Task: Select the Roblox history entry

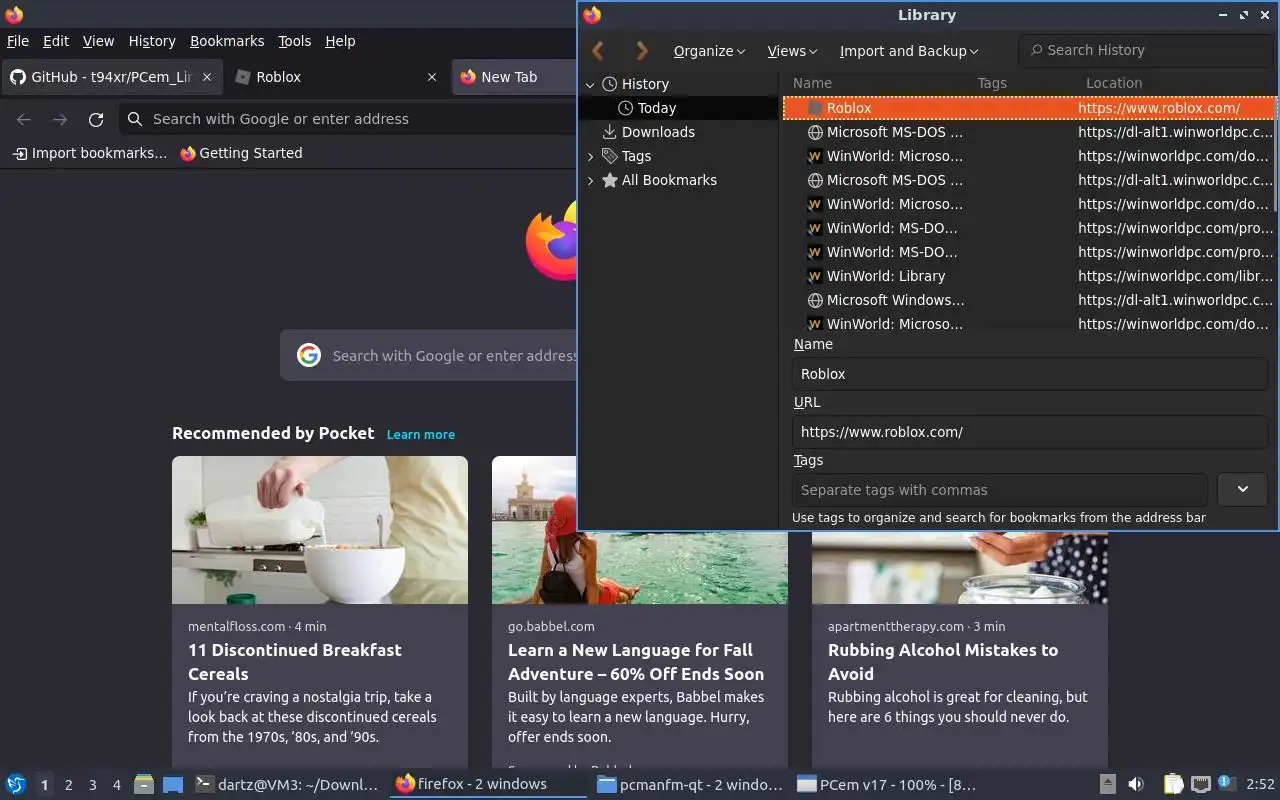Action: (1029, 108)
